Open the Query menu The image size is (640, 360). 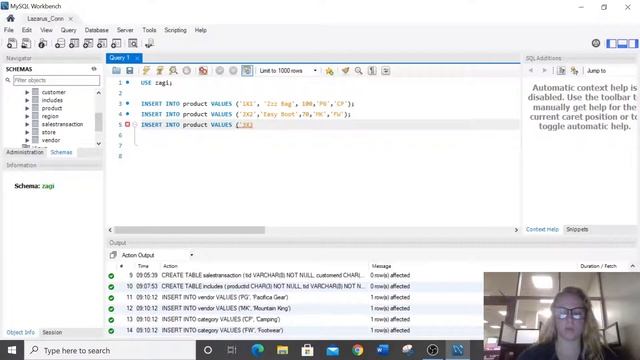68,30
